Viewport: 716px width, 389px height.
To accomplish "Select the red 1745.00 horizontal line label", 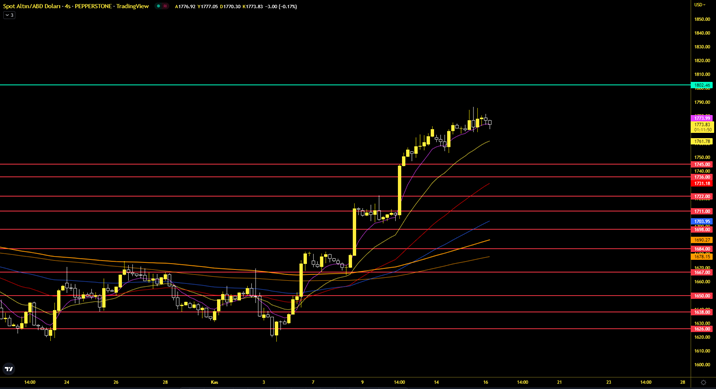I will point(702,164).
